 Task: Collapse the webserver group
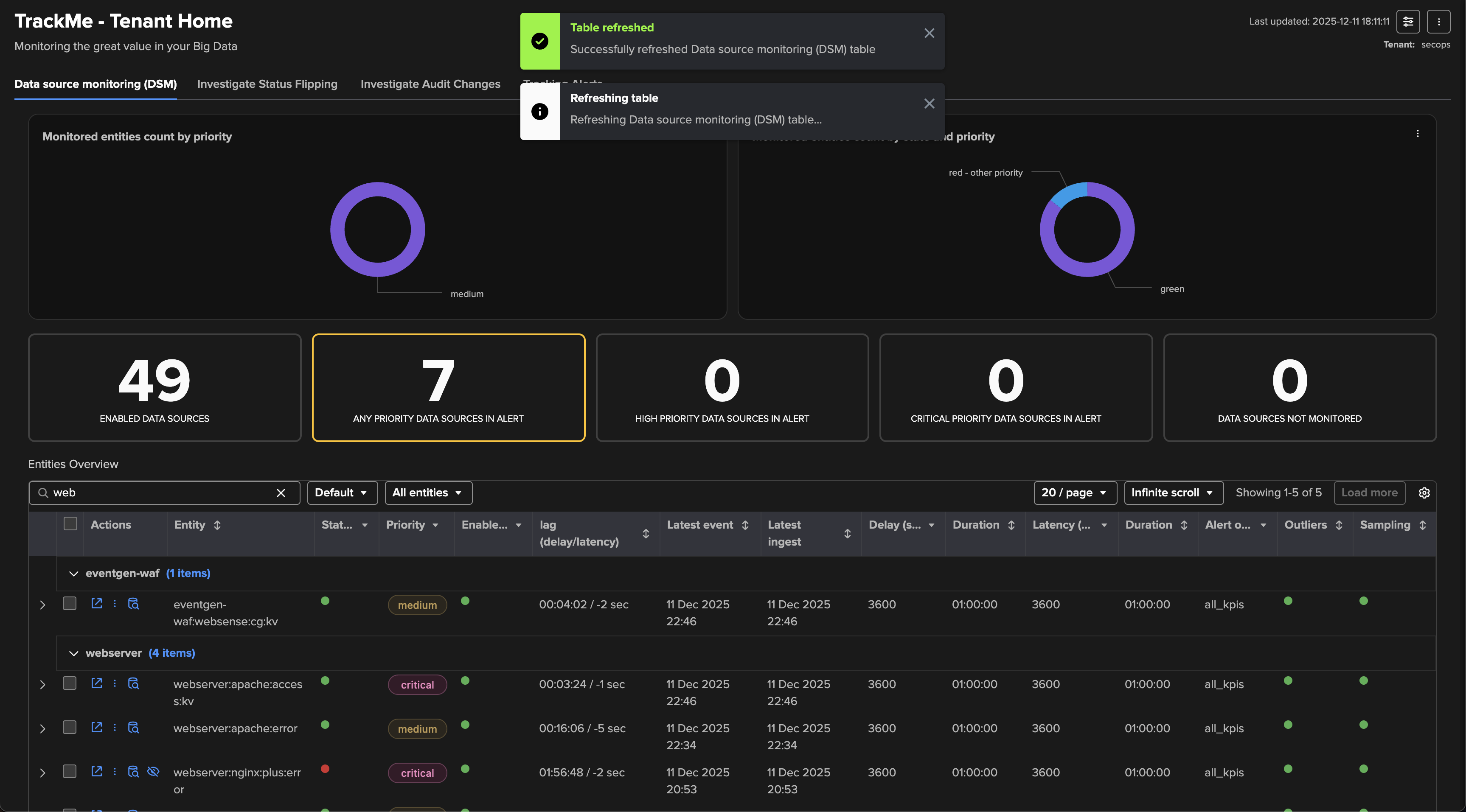click(x=73, y=653)
